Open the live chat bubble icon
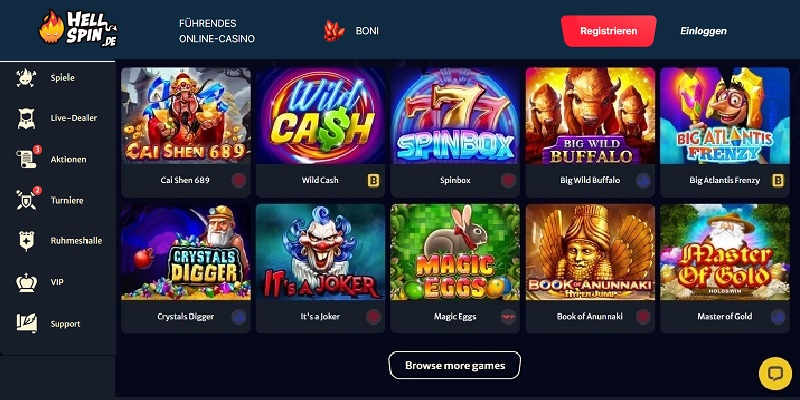The width and height of the screenshot is (800, 400). point(775,373)
